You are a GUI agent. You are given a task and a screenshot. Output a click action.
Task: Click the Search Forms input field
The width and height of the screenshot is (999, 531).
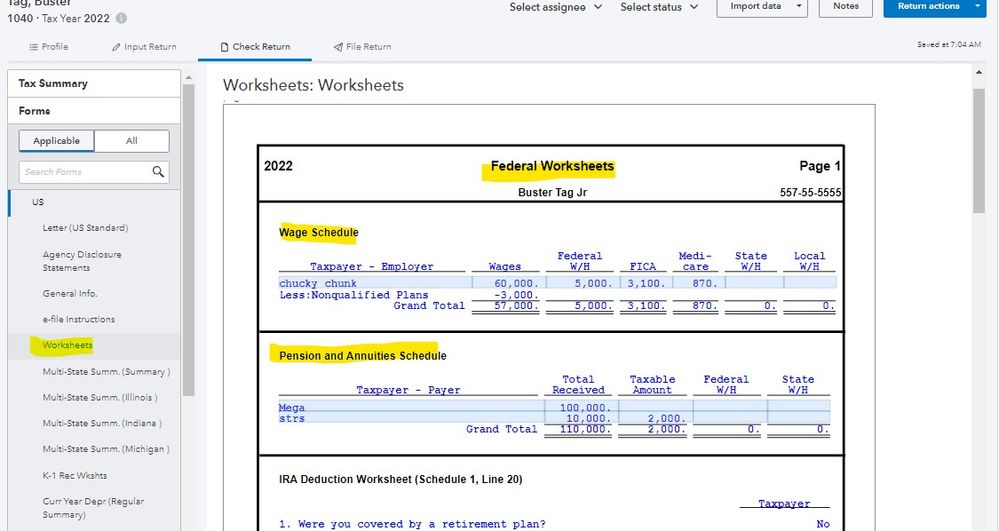(85, 172)
